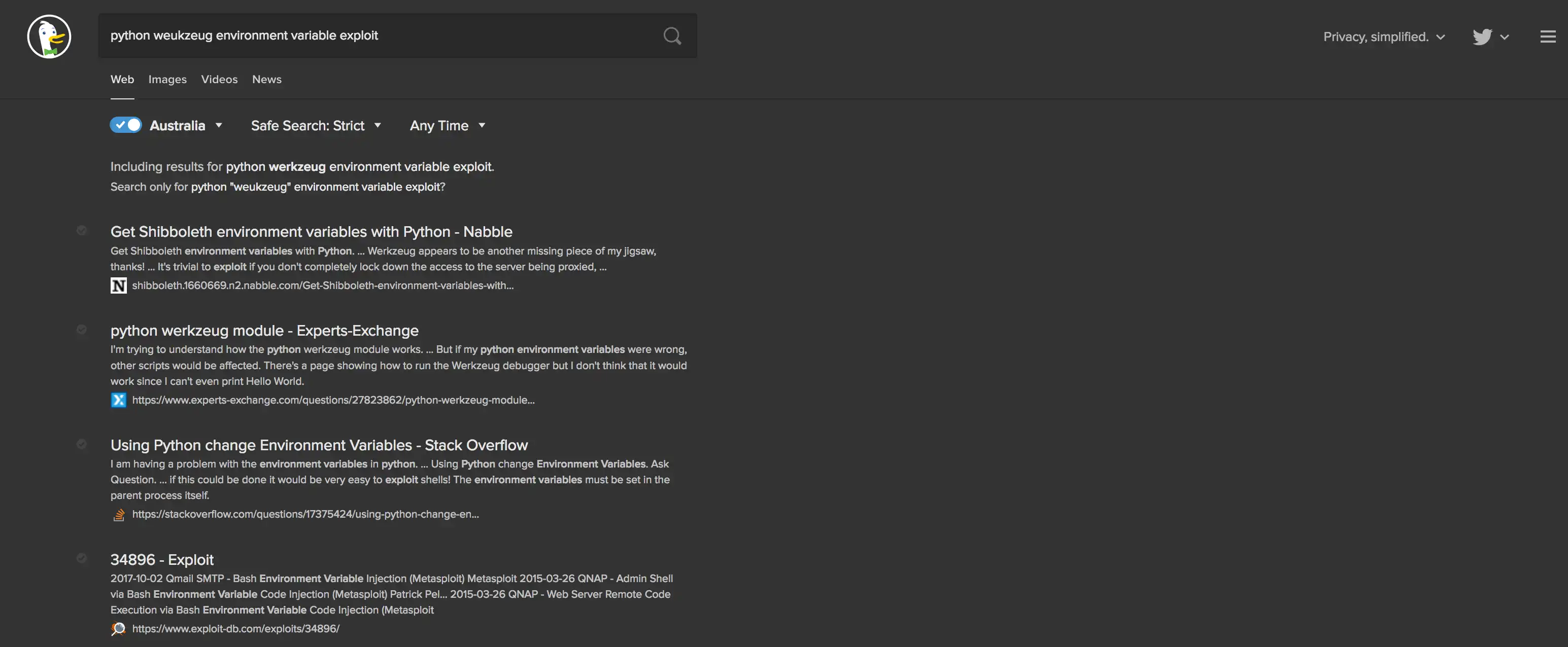The width and height of the screenshot is (1568, 647).
Task: Open the hamburger menu icon
Action: (1547, 37)
